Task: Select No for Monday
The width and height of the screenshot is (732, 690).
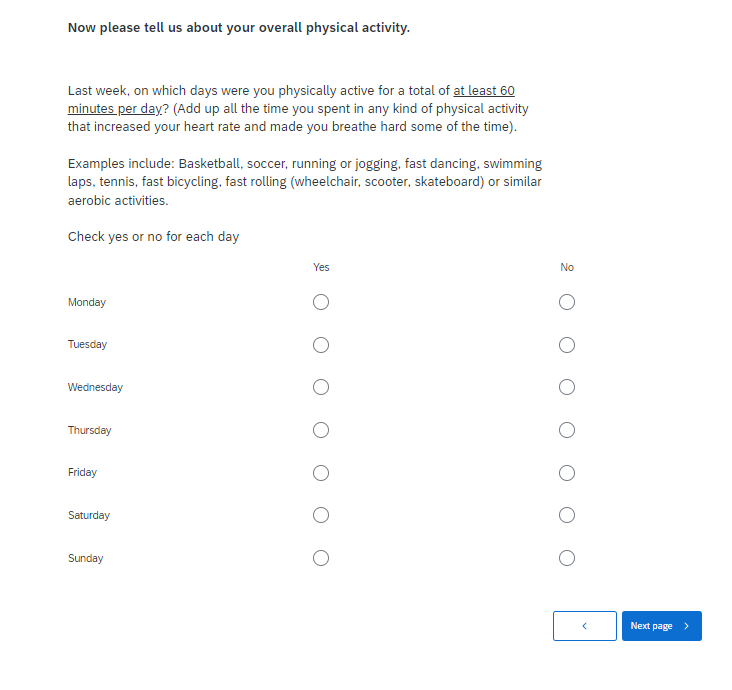Action: coord(567,302)
